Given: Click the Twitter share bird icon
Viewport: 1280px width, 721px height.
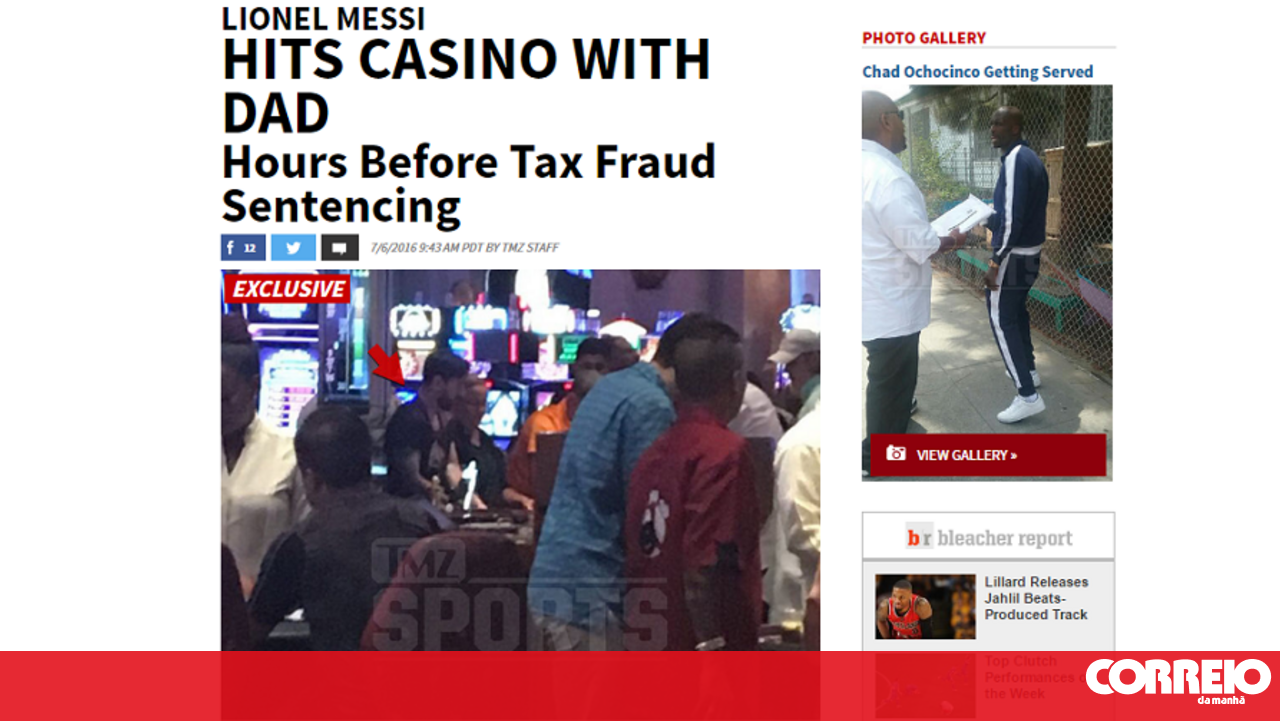Looking at the screenshot, I should (293, 248).
